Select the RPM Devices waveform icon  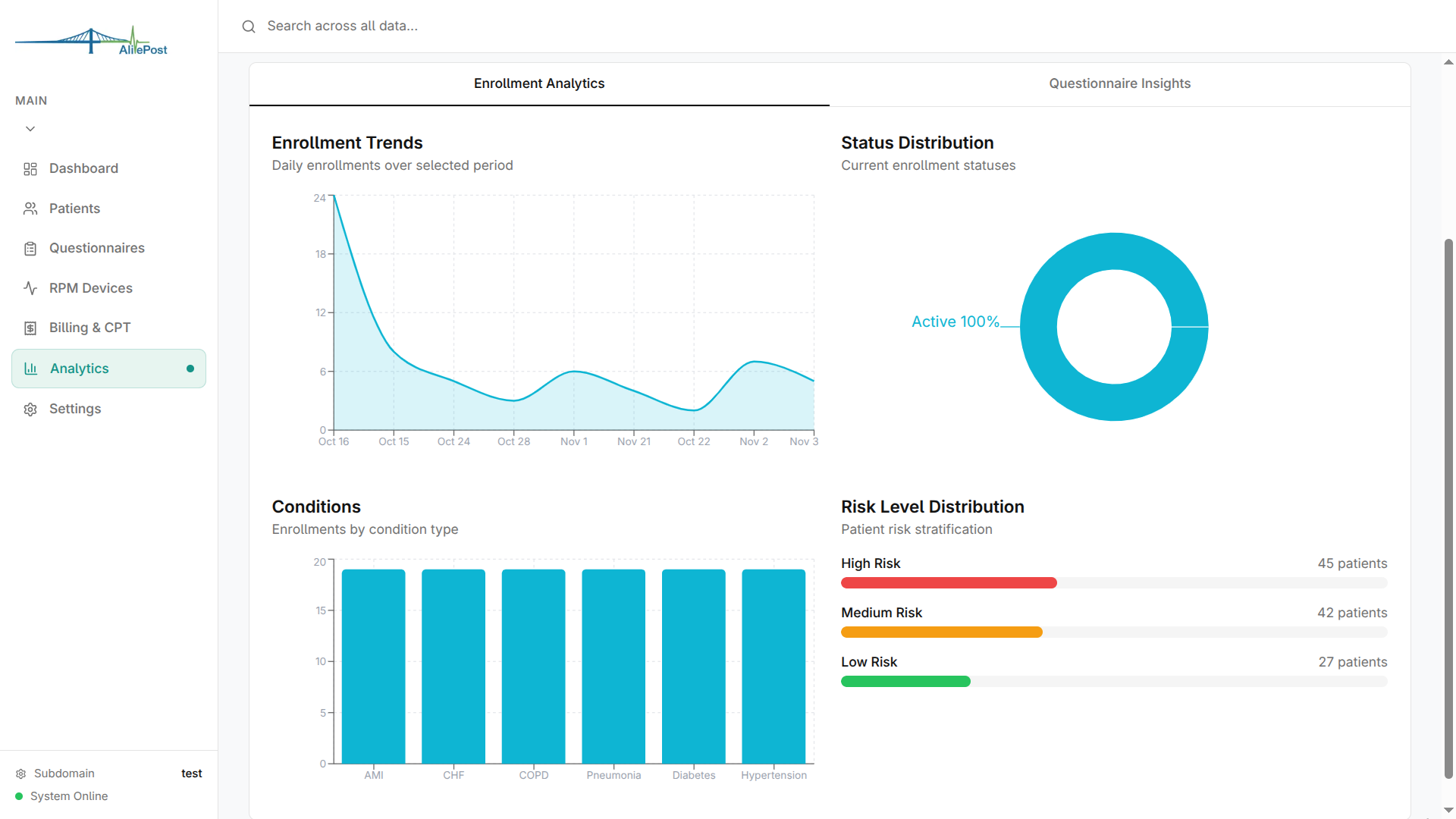click(x=30, y=288)
